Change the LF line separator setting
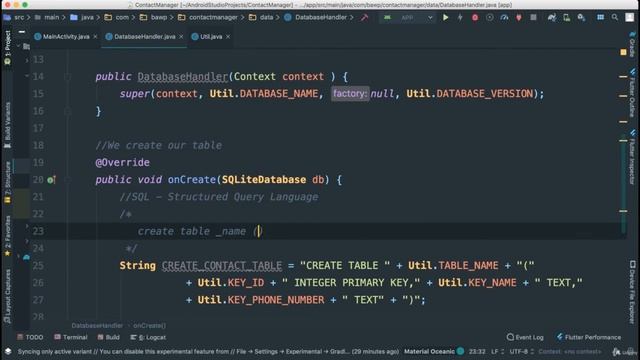The height and width of the screenshot is (360, 640). pos(497,351)
